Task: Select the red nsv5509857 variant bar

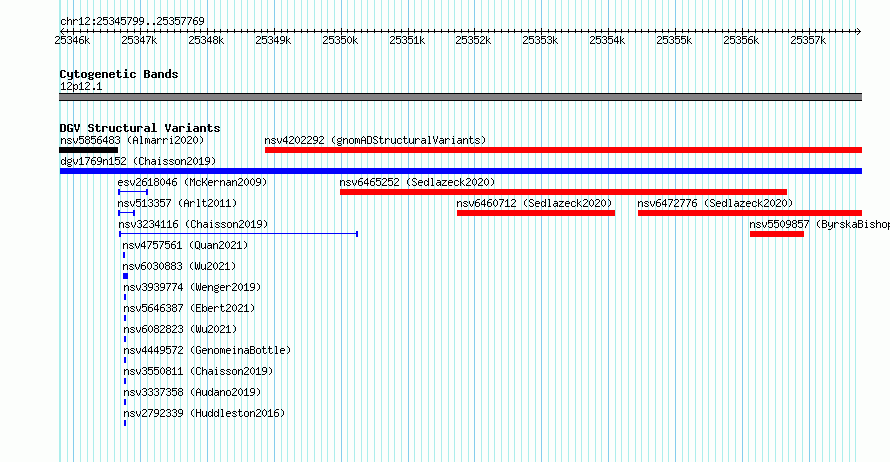Action: (776, 234)
